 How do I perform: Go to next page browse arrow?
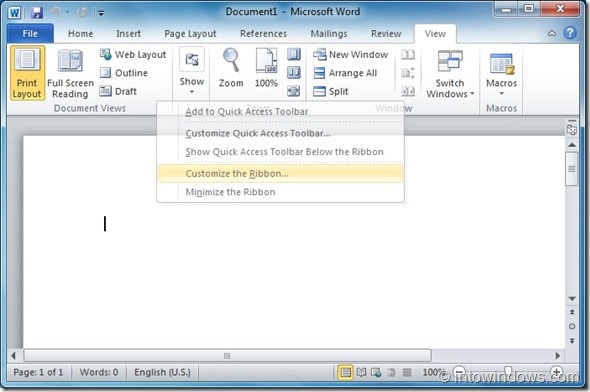572,340
